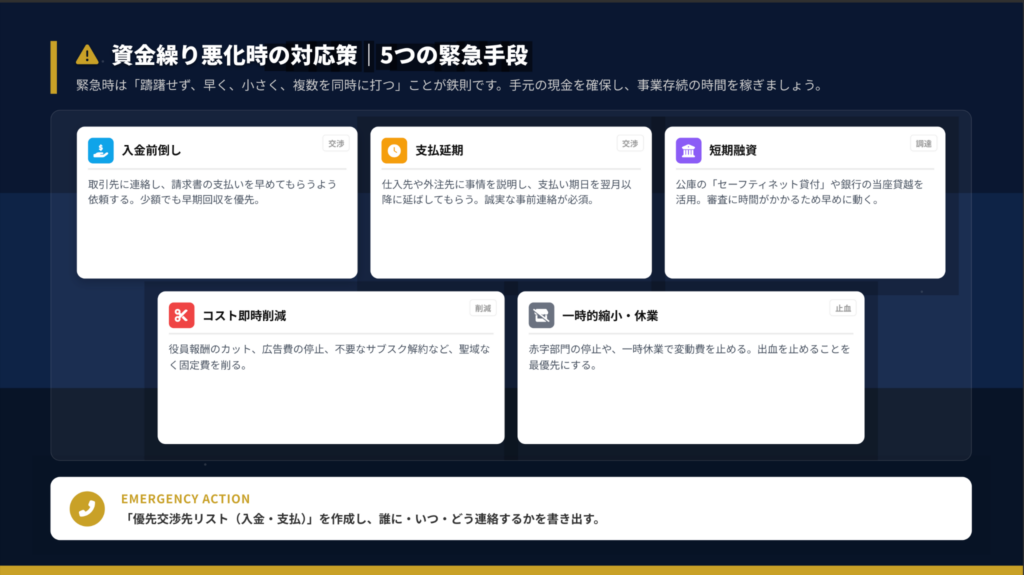Screen dimensions: 1024x575
Task: Select the red scissors icon for コスト即時削減
Action: point(181,315)
